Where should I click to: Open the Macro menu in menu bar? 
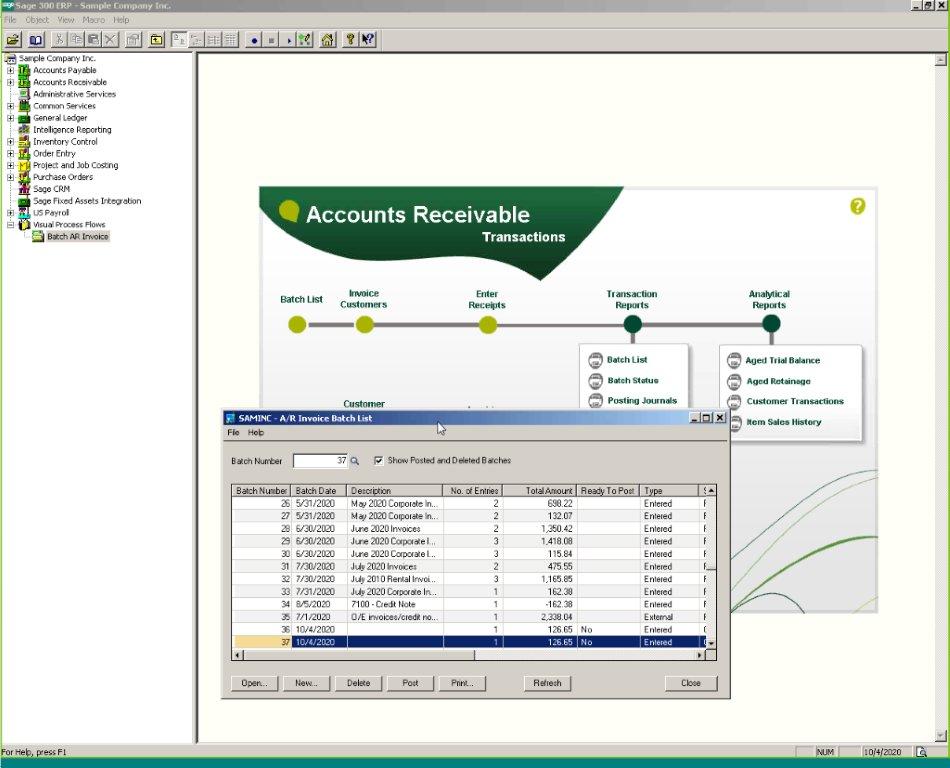pyautogui.click(x=93, y=20)
